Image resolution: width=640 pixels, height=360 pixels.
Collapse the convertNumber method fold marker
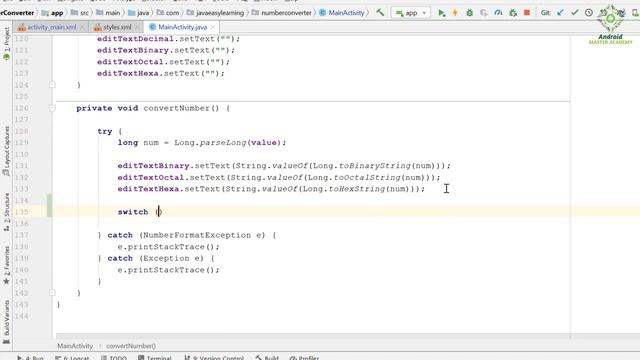[52, 108]
